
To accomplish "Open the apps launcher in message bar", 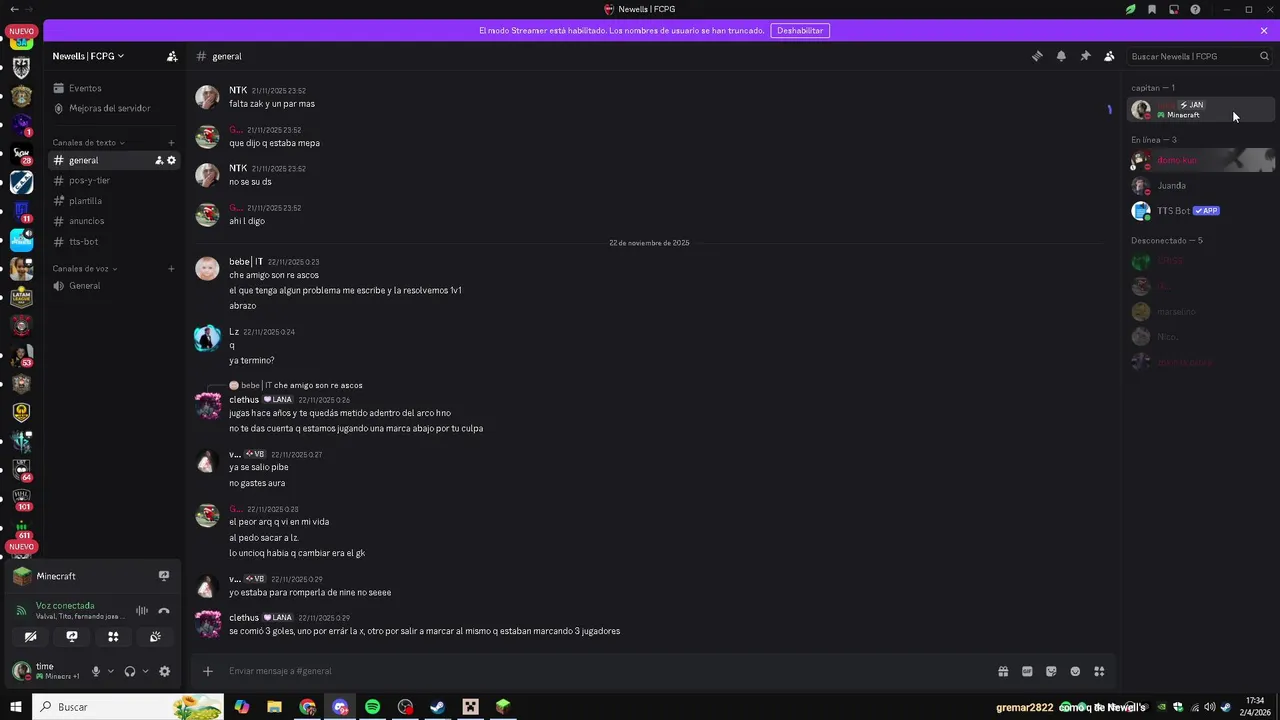I will [x=1099, y=671].
